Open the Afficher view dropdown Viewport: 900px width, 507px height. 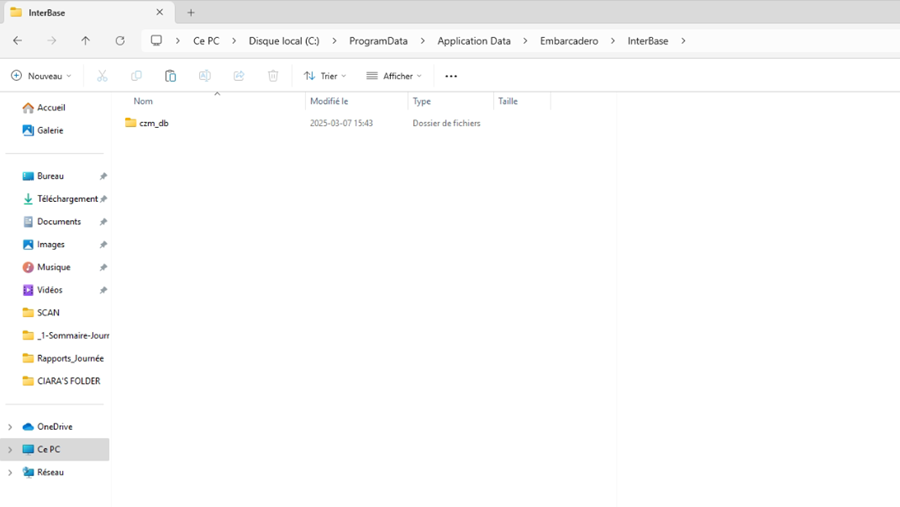pyautogui.click(x=394, y=76)
